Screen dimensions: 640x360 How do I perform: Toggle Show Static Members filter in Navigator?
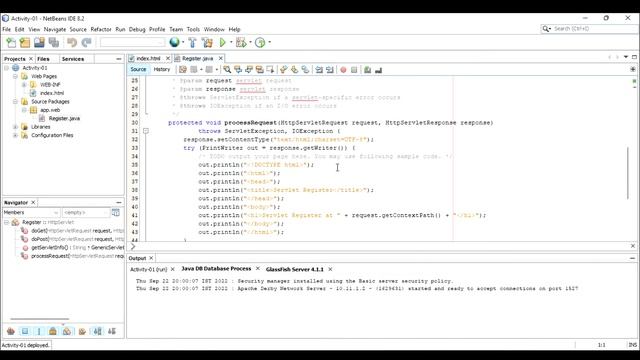click(39, 331)
